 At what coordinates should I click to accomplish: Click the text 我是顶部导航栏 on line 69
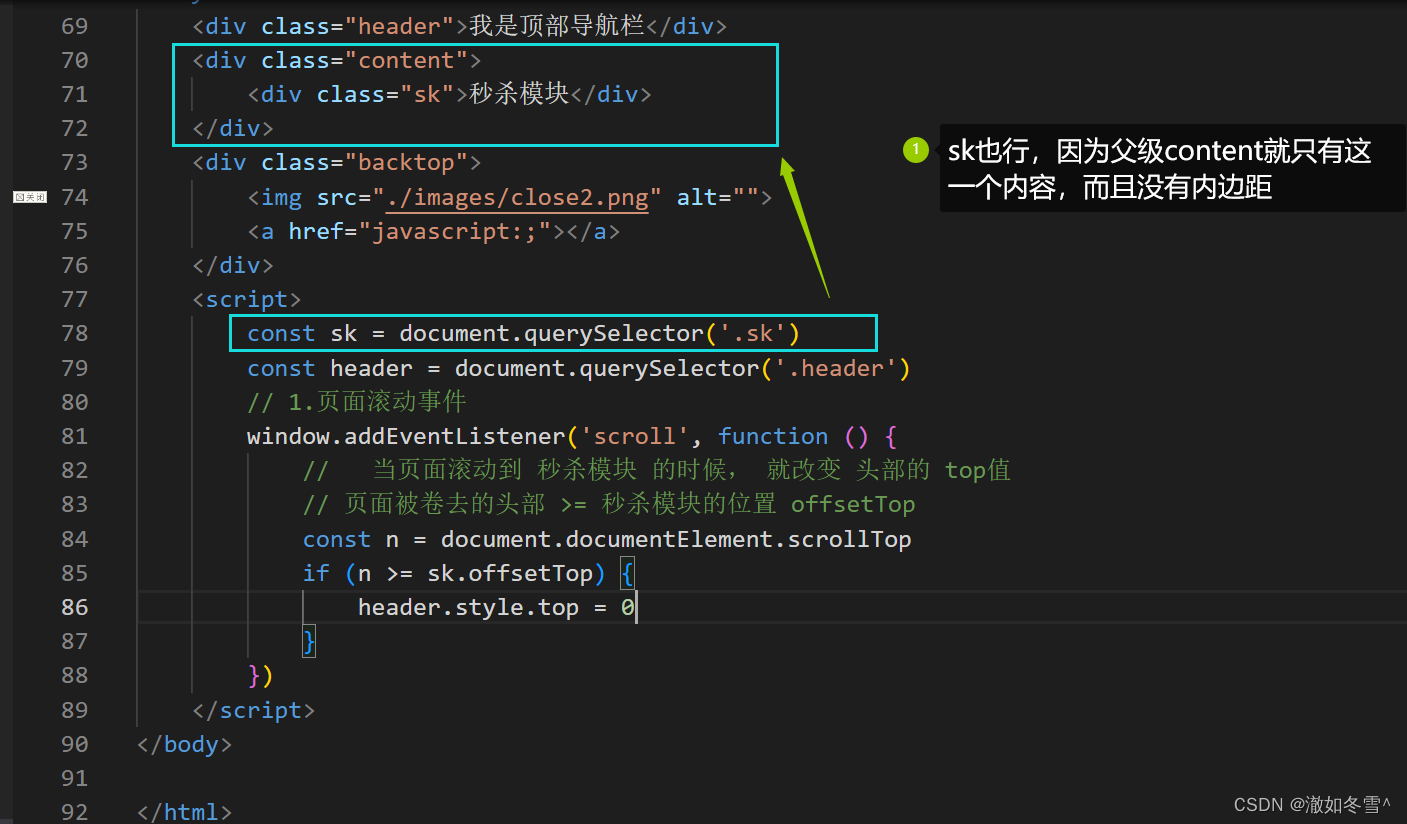point(557,26)
